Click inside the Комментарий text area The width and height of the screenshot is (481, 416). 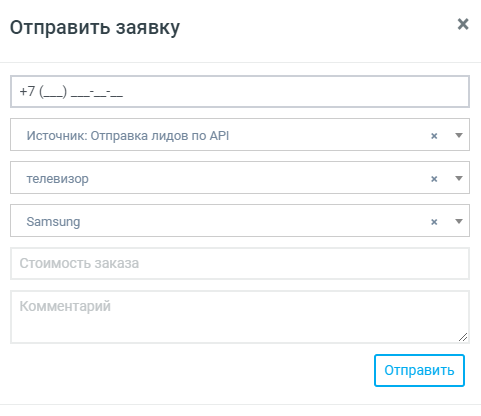(240, 317)
